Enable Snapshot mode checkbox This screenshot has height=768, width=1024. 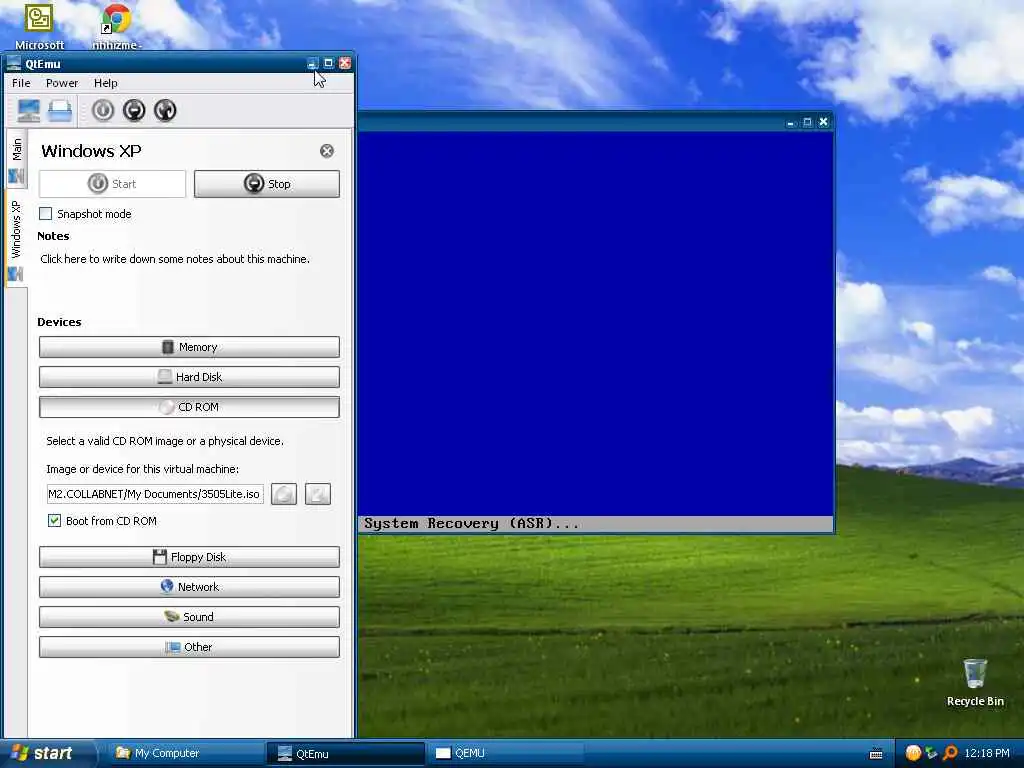[46, 214]
